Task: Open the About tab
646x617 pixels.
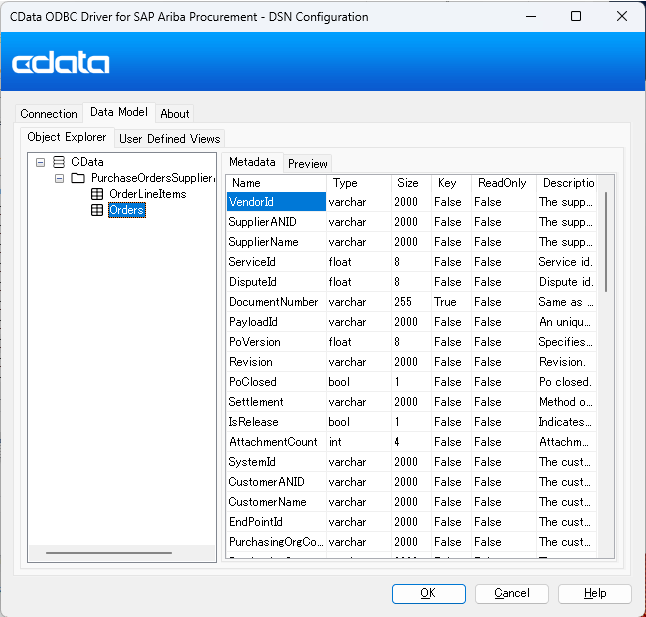Action: click(175, 114)
